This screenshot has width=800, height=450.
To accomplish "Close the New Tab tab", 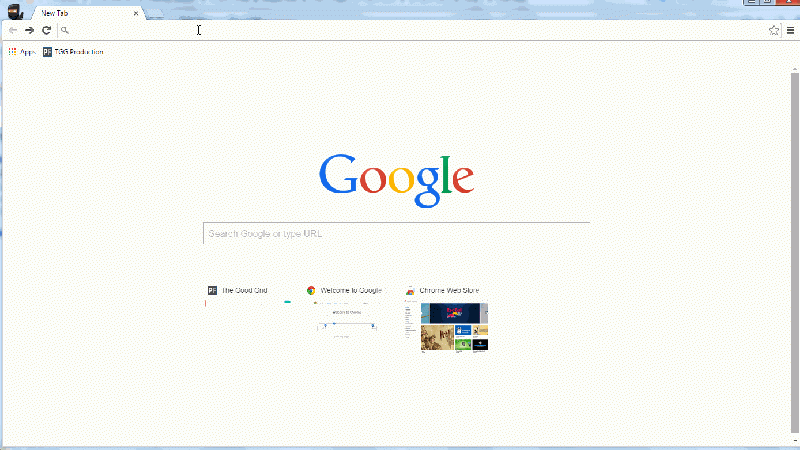I will coord(136,13).
